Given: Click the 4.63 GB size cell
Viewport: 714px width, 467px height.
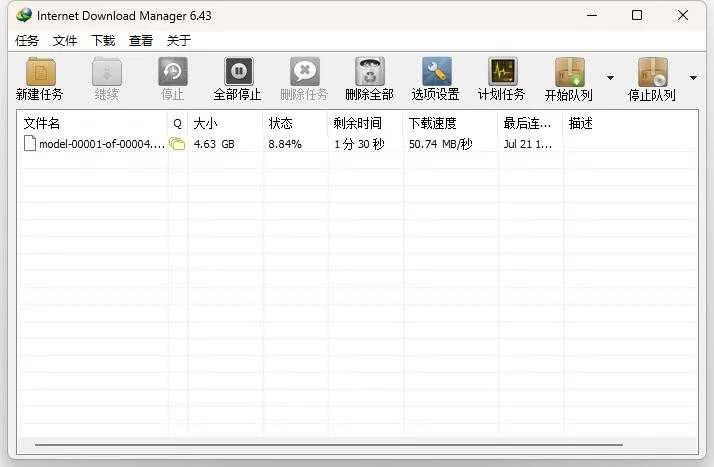Looking at the screenshot, I should [x=214, y=144].
